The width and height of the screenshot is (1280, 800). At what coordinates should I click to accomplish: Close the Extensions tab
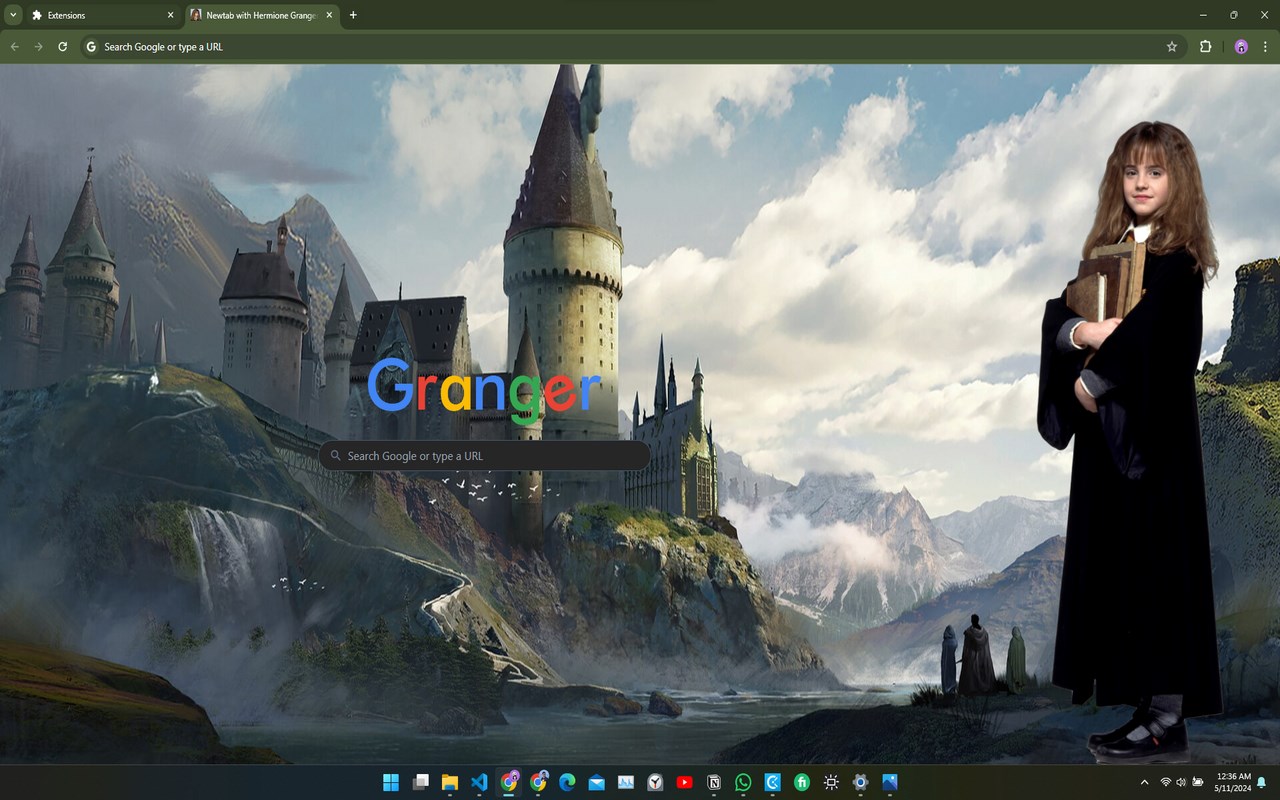tap(170, 15)
